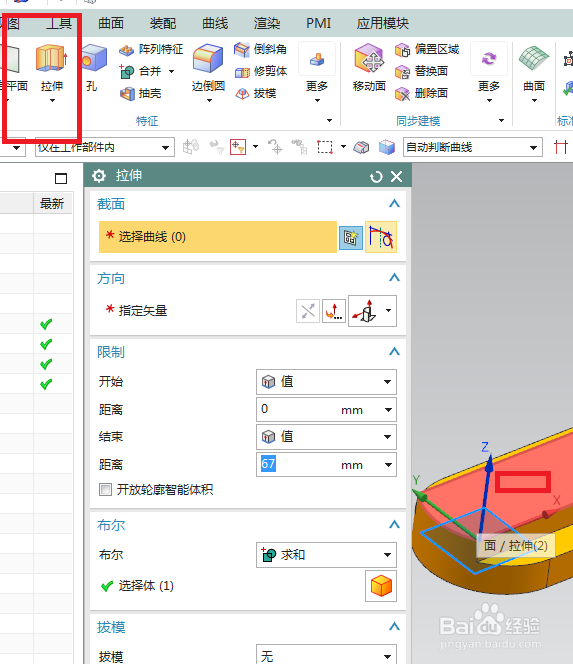Click the 选择曲线 (0) selection field
The height and width of the screenshot is (664, 573).
tap(218, 237)
